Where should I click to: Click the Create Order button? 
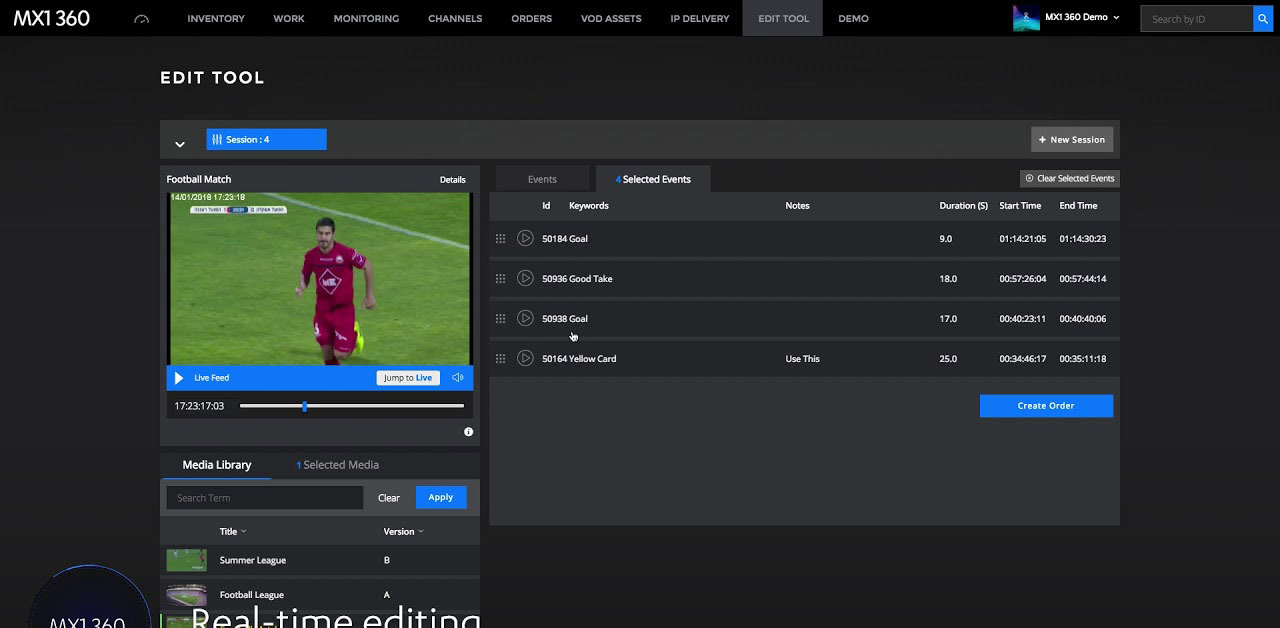point(1046,406)
